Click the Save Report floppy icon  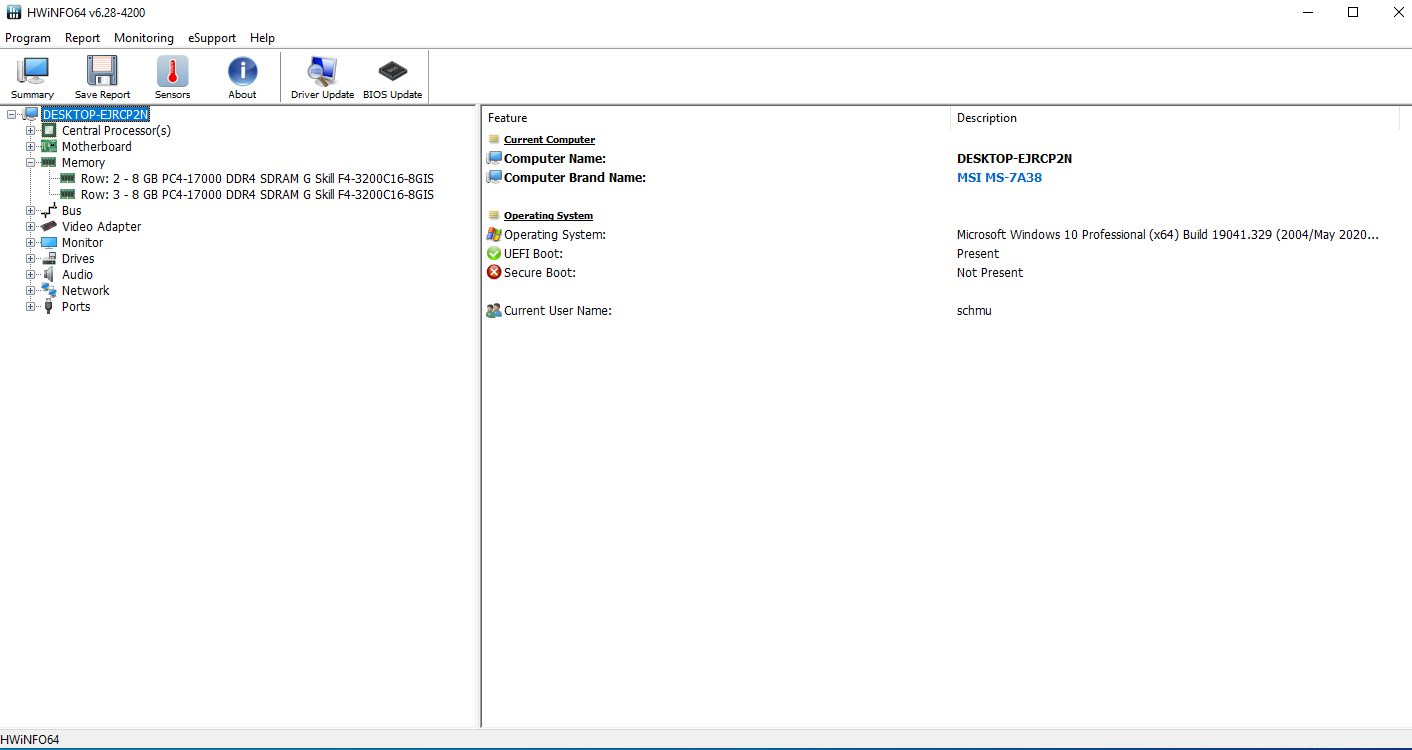click(x=102, y=71)
